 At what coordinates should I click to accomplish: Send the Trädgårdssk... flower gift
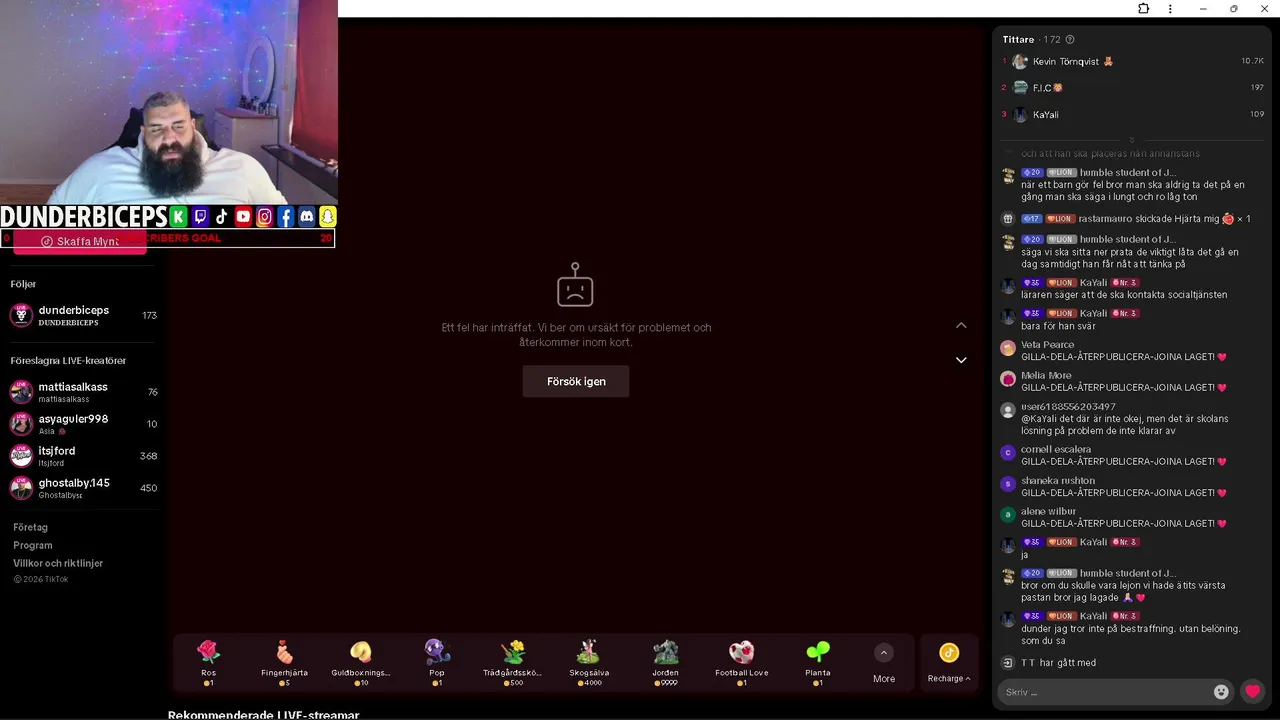512,663
